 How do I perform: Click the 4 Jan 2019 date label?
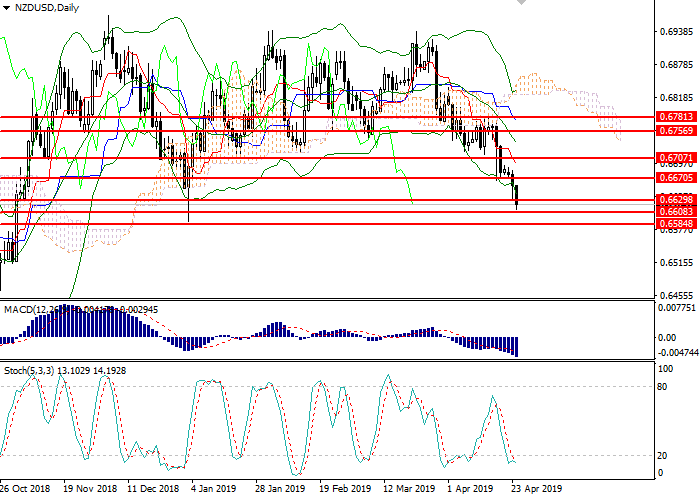[214, 490]
